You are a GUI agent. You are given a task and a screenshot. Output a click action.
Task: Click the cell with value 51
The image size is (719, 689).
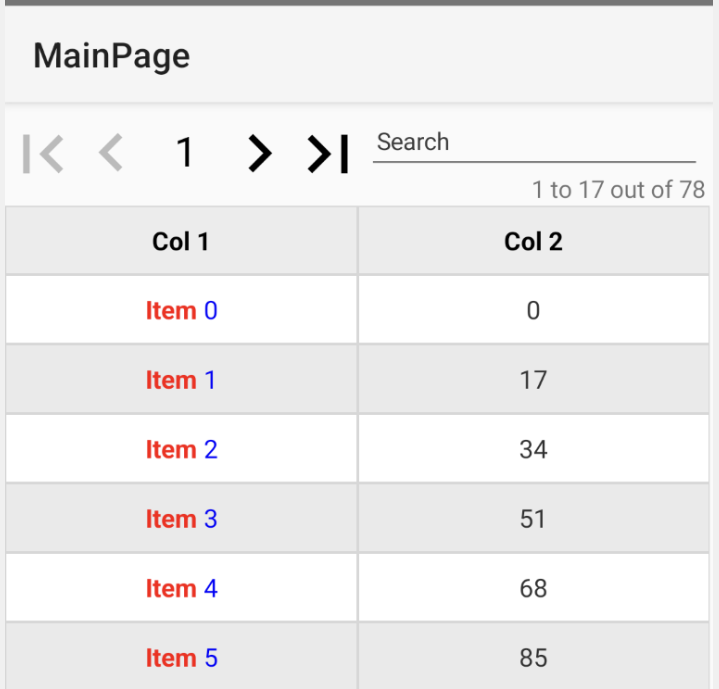point(533,519)
